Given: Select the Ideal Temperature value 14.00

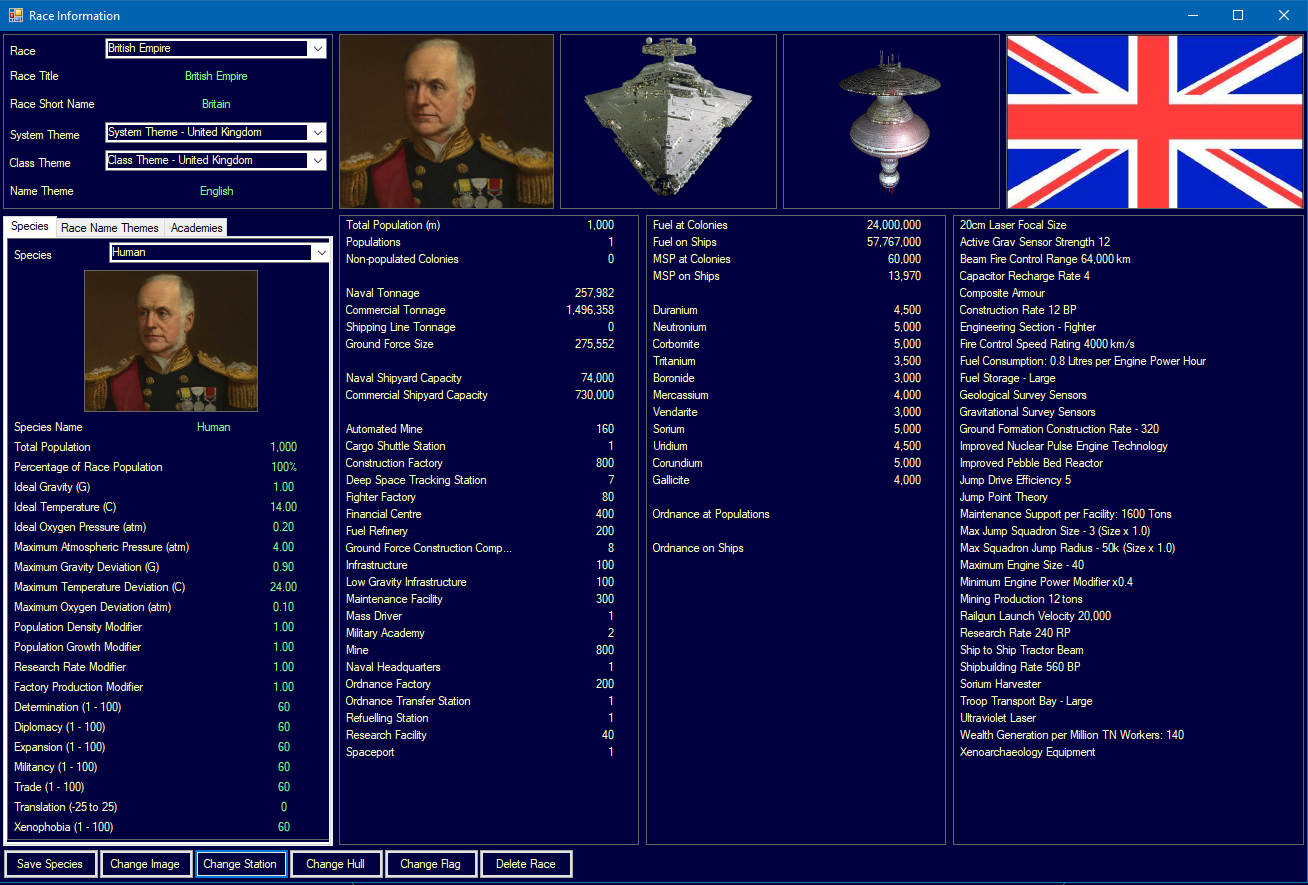Looking at the screenshot, I should pos(284,507).
